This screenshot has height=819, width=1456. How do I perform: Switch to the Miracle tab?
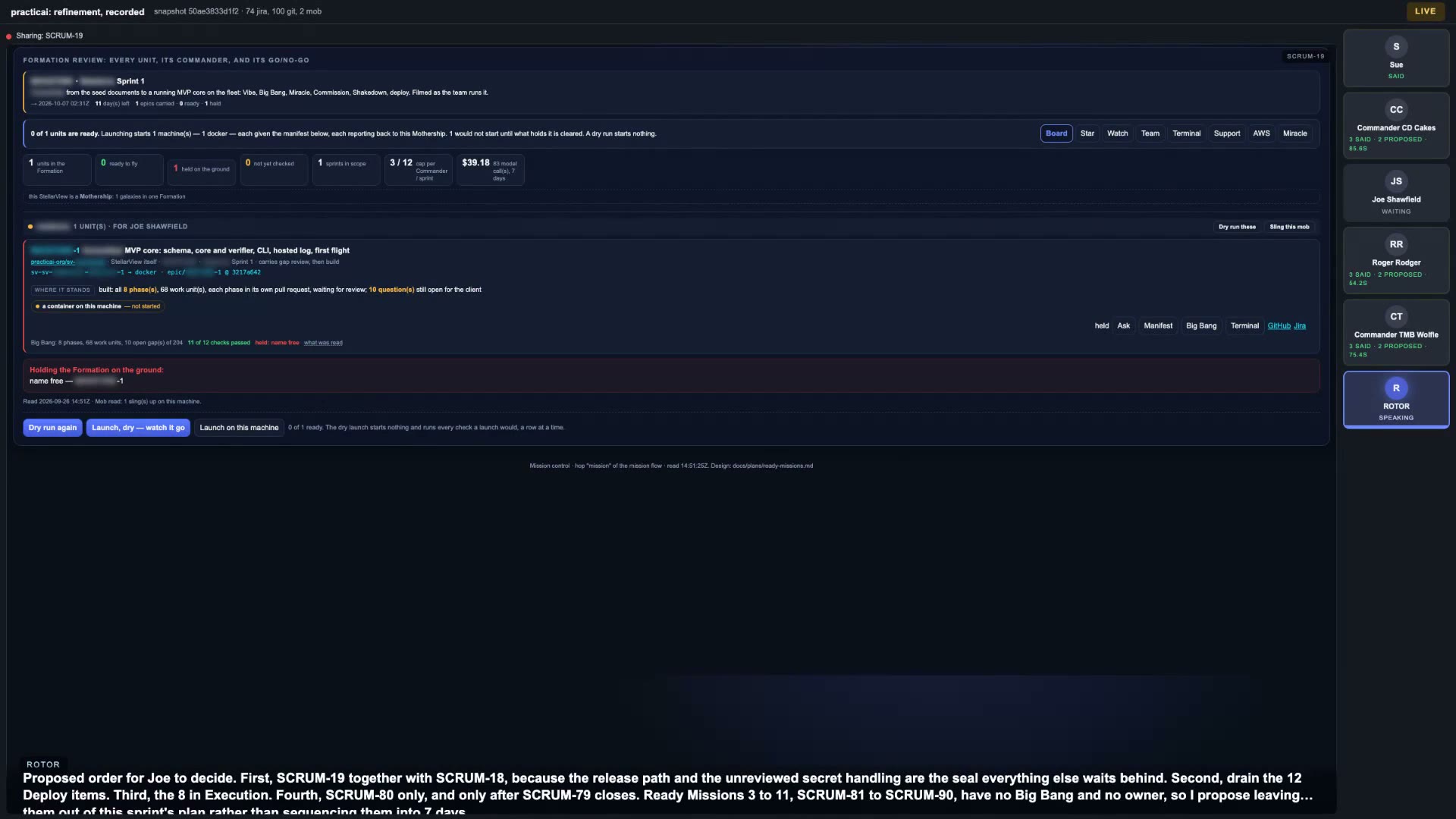pos(1295,133)
